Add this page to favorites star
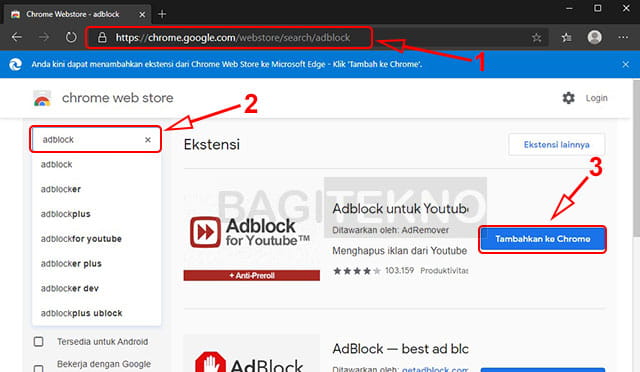The width and height of the screenshot is (640, 372). (536, 38)
